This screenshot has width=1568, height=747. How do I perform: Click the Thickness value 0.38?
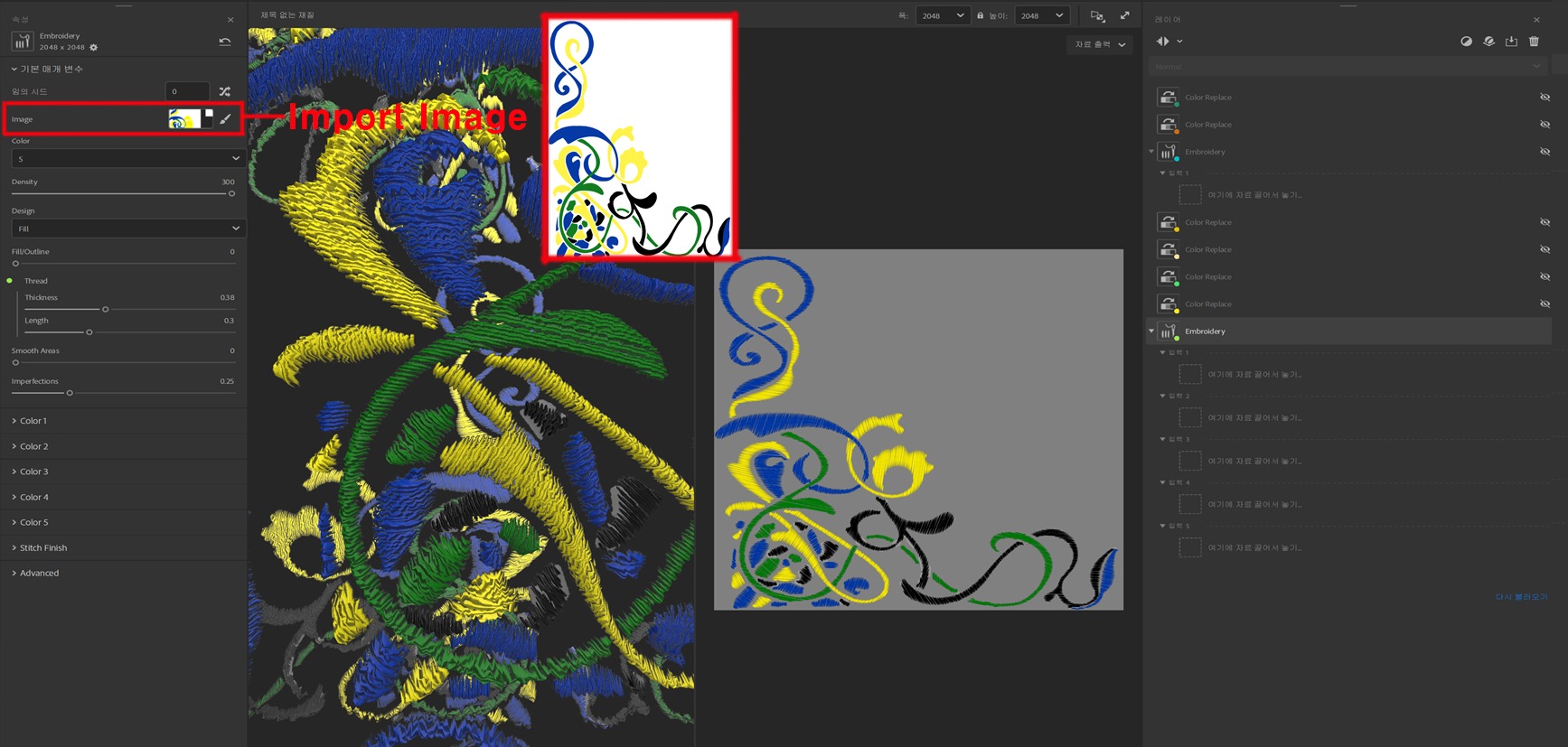pos(227,297)
